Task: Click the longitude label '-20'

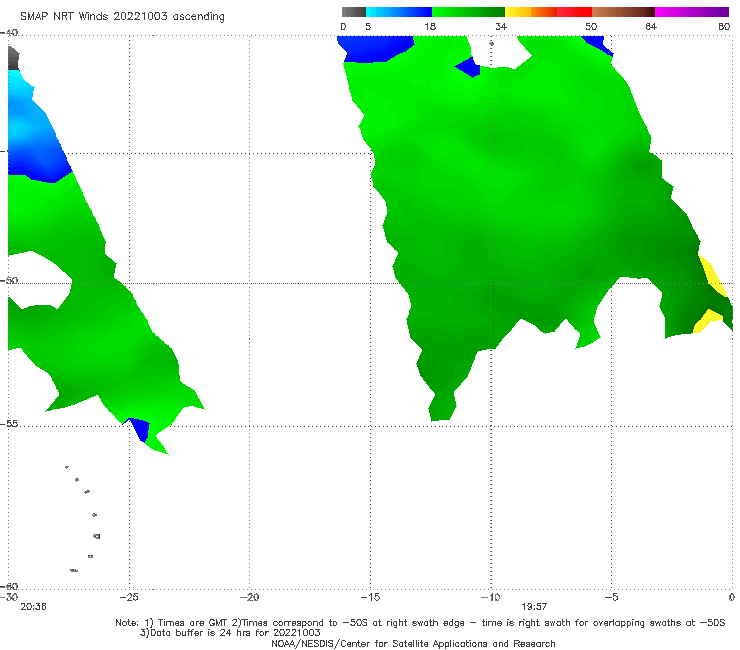Action: pos(250,597)
